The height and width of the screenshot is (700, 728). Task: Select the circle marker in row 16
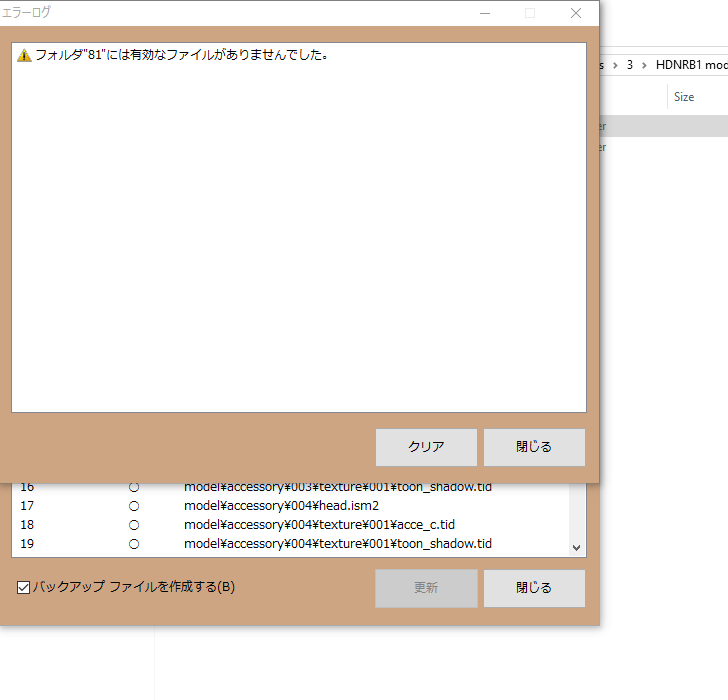[x=134, y=488]
